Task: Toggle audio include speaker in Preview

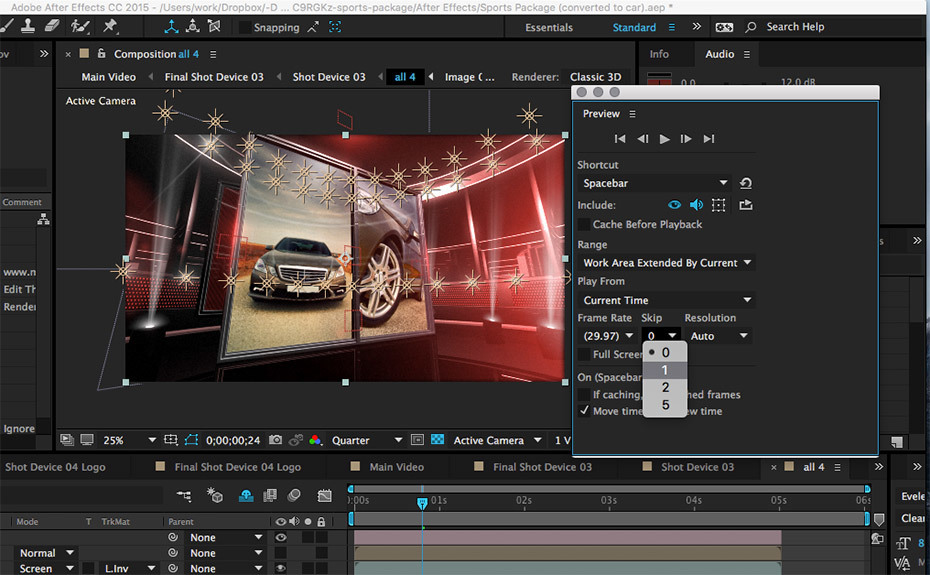Action: 696,205
